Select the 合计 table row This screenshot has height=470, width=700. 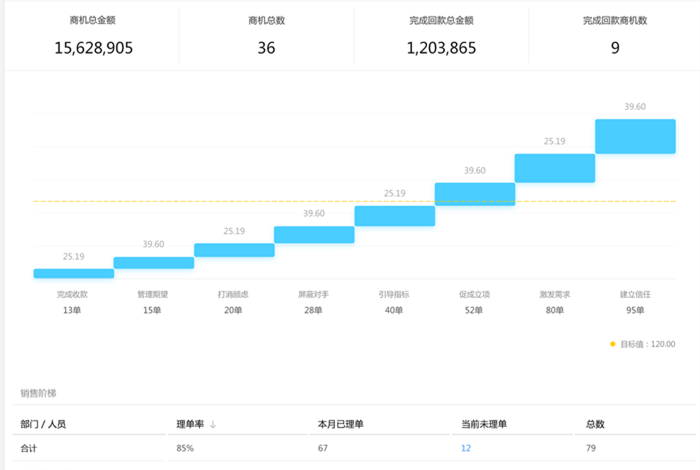point(350,448)
